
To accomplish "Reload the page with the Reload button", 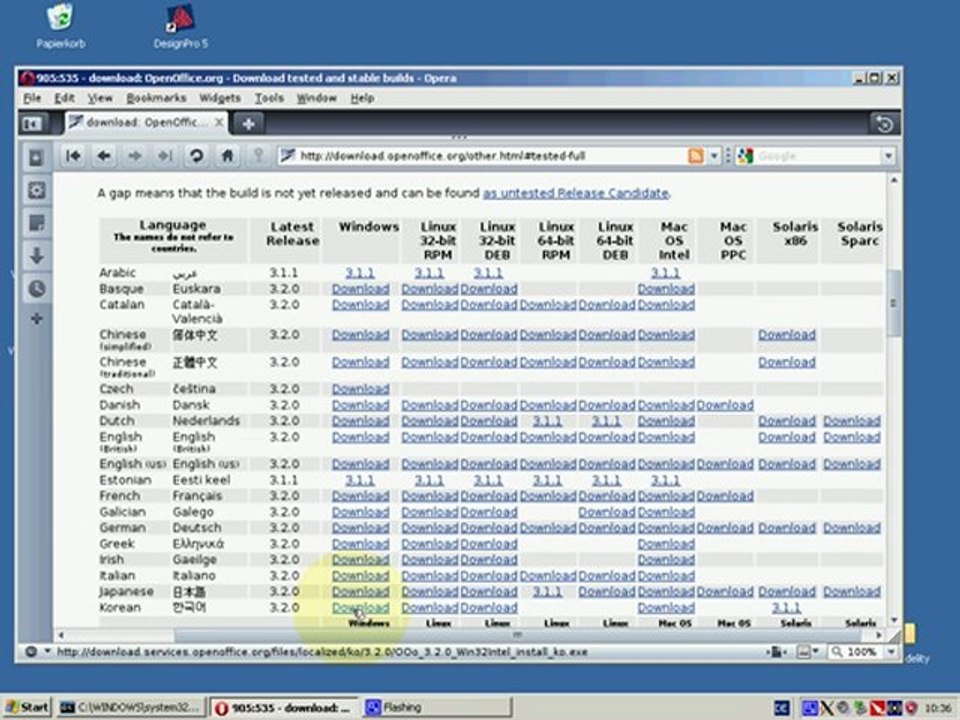I will pos(196,156).
